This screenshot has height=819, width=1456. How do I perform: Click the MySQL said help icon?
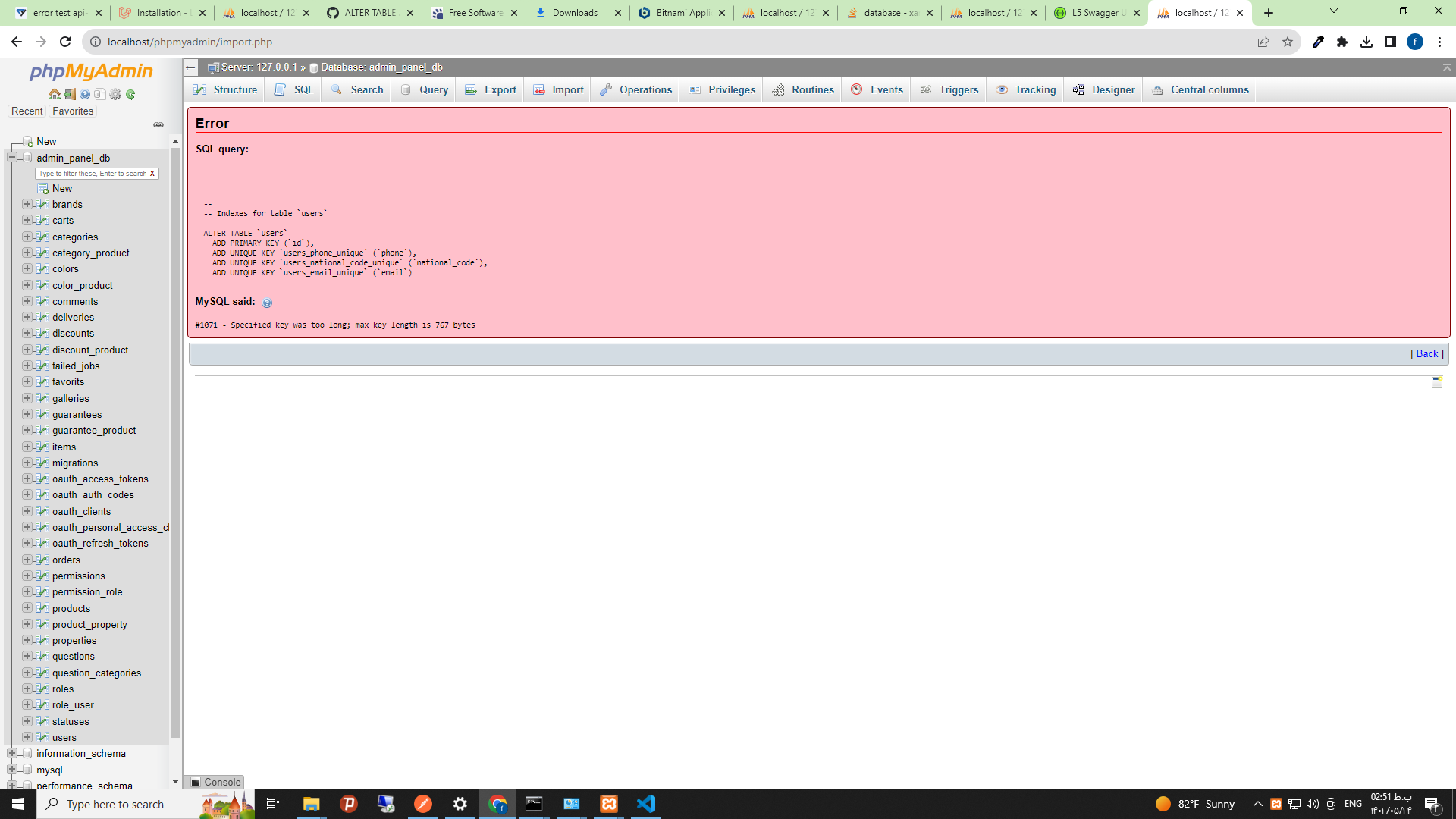(x=267, y=303)
